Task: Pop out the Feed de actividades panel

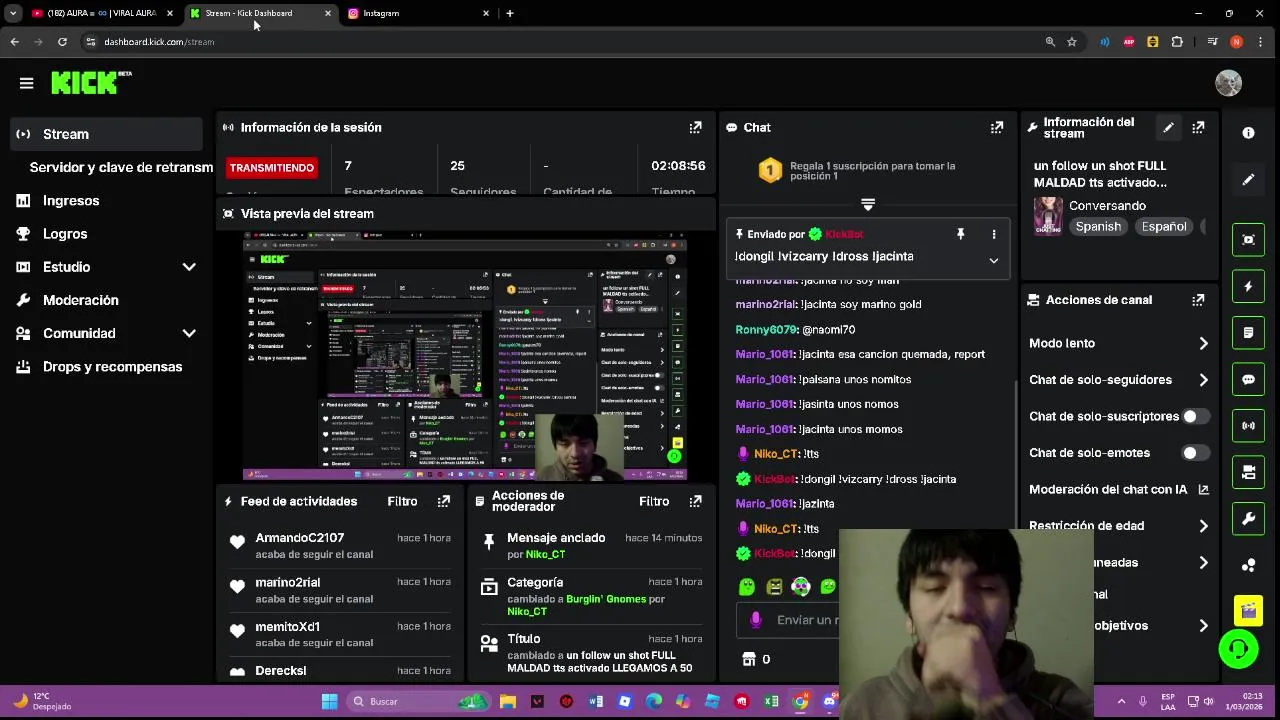Action: [443, 501]
